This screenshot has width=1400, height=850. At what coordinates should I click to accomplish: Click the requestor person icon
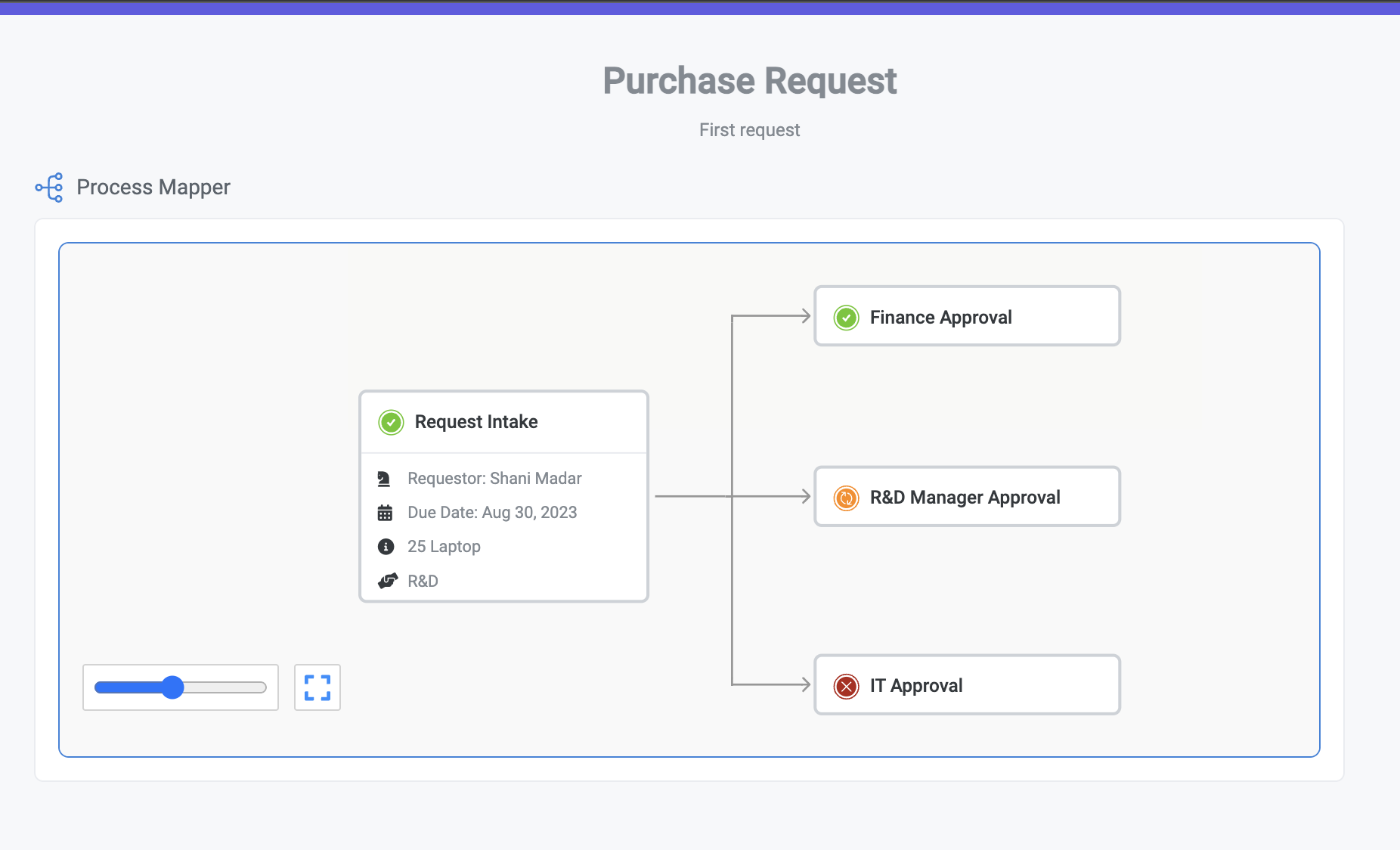[x=385, y=479]
